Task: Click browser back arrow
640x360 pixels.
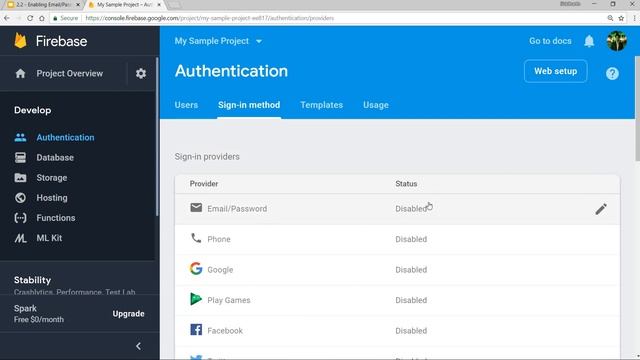Action: 7,18
